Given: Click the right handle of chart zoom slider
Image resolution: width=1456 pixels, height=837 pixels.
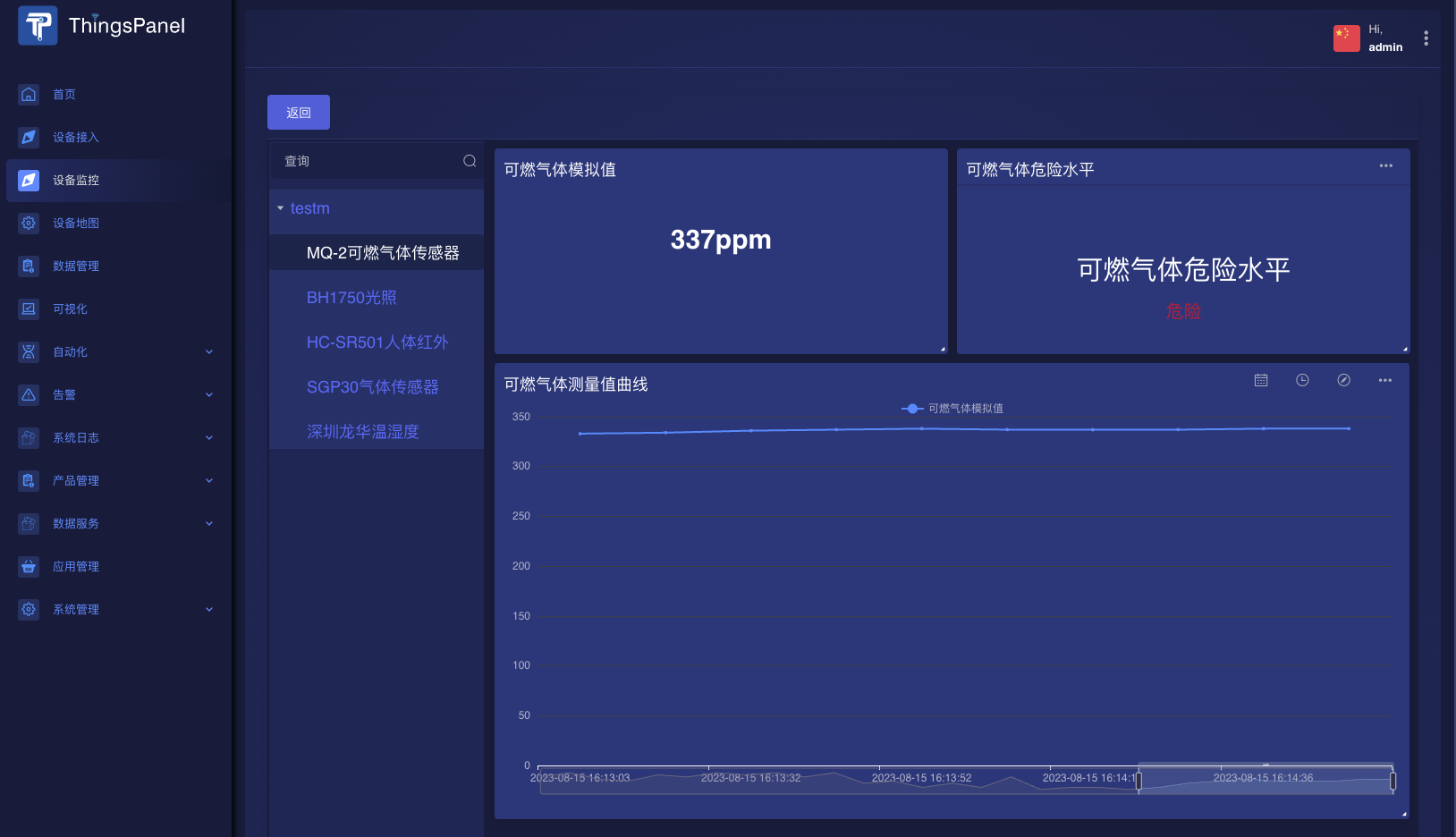Looking at the screenshot, I should [x=1393, y=782].
